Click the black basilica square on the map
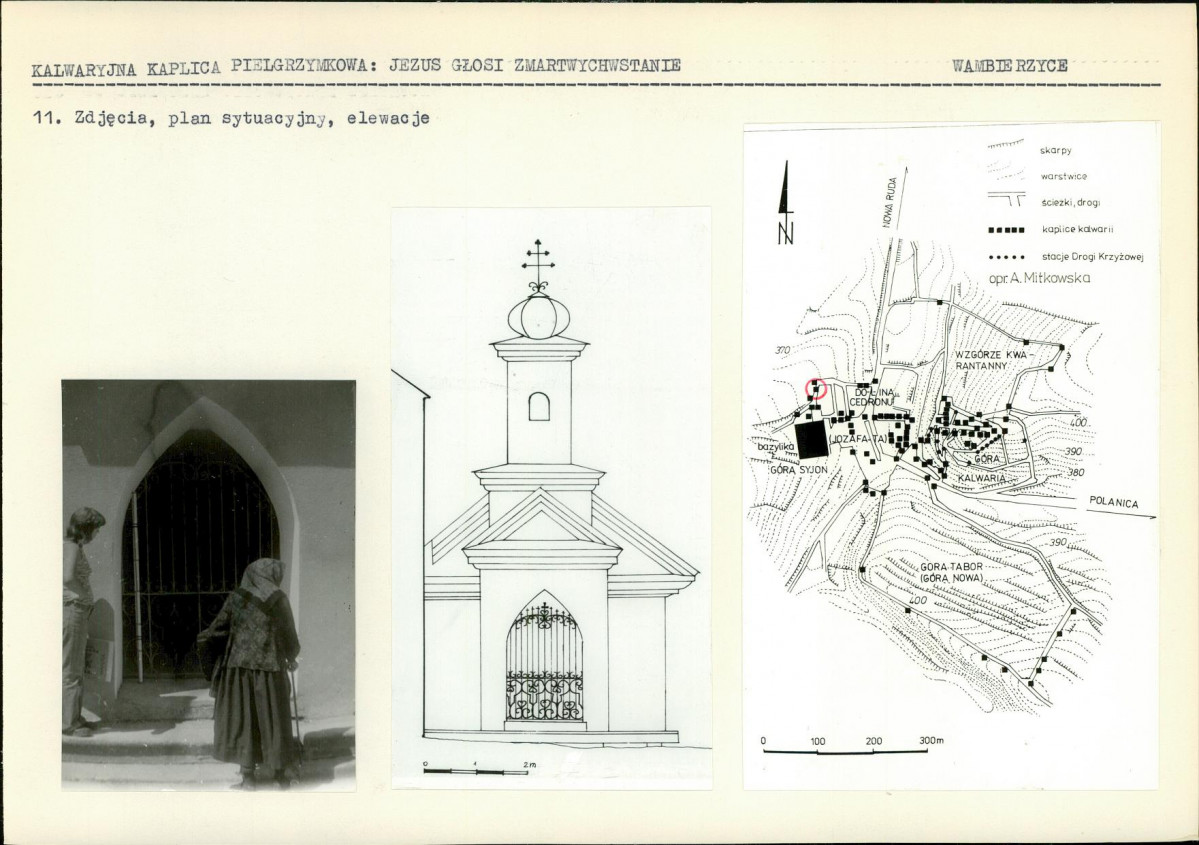The image size is (1199, 845). coord(813,439)
